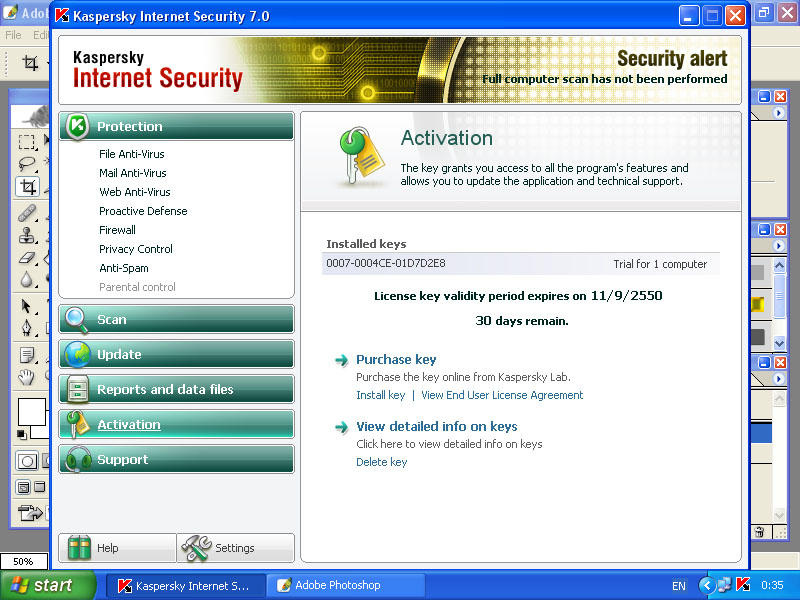Click the network connection tray icon
This screenshot has height=600, width=800.
[725, 585]
